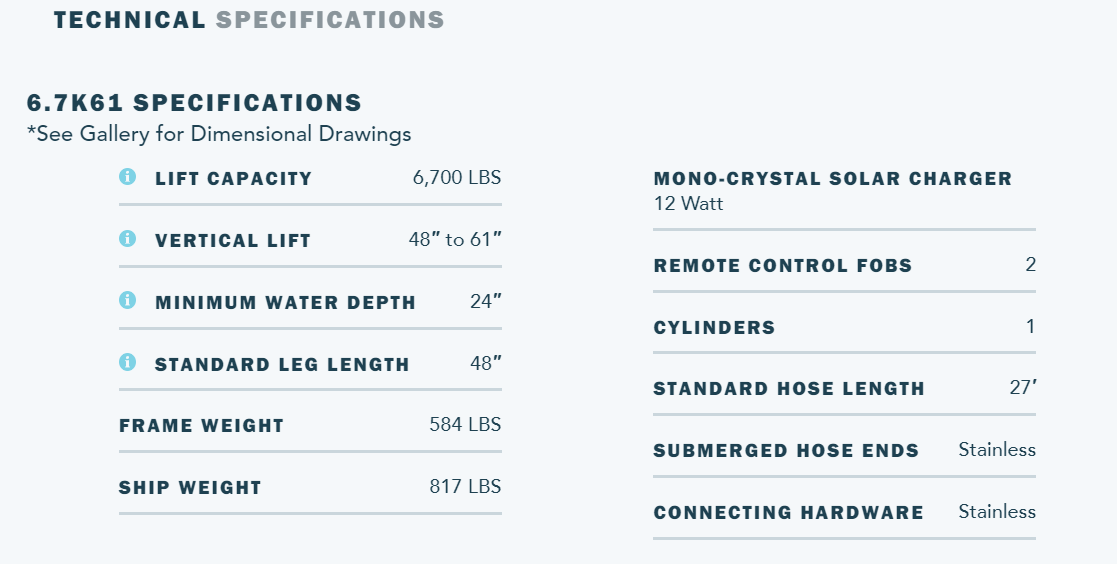Click the Mono-Crystal Solar Charger heading
This screenshot has height=564, width=1117.
tap(832, 179)
